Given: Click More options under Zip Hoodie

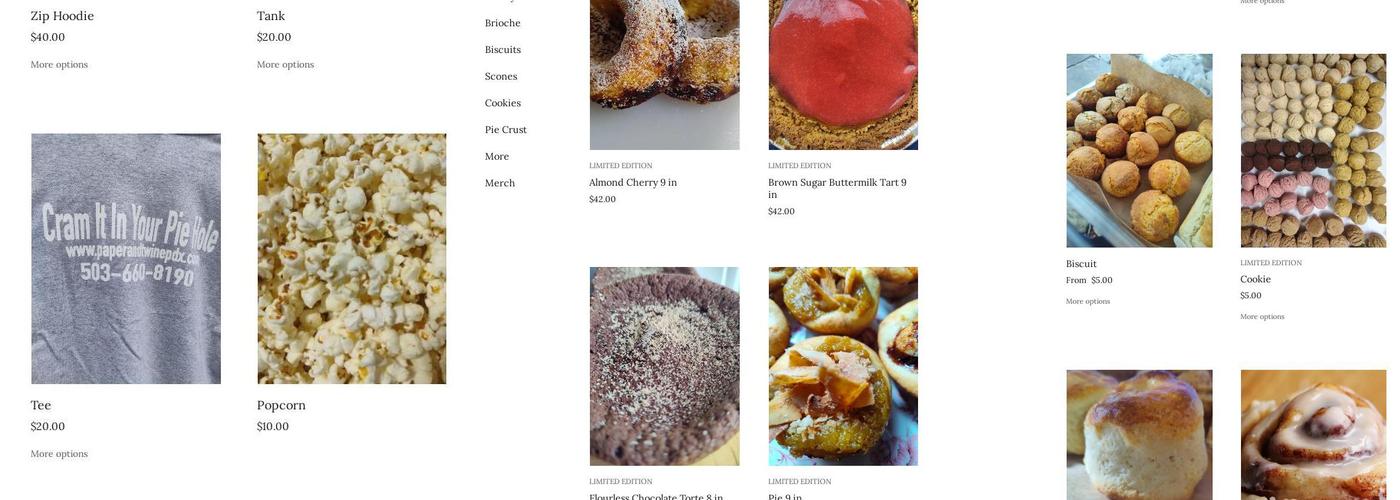Looking at the screenshot, I should coord(59,65).
